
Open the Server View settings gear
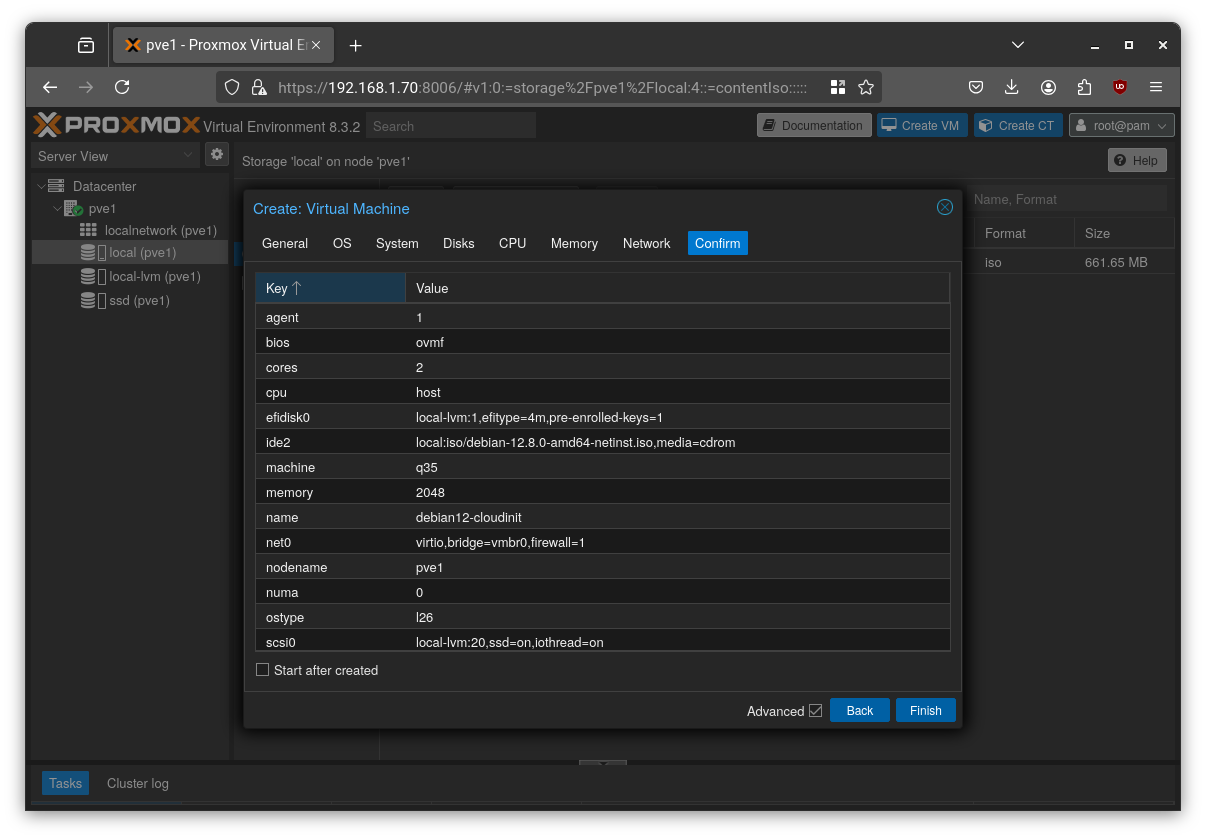coord(217,155)
